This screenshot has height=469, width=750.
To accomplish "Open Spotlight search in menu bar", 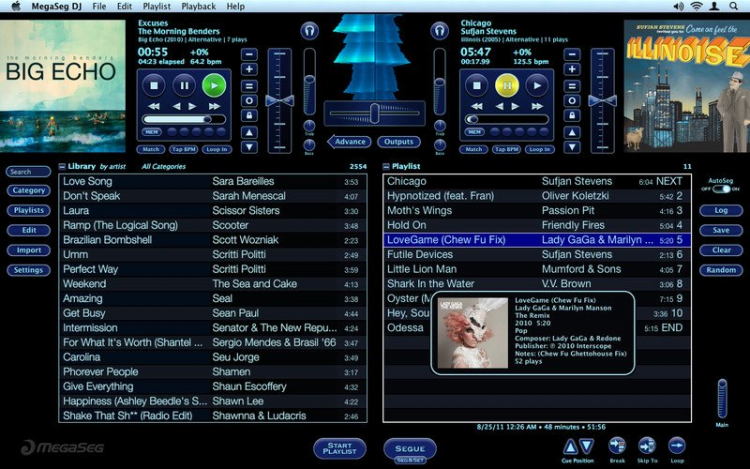I will [733, 6].
